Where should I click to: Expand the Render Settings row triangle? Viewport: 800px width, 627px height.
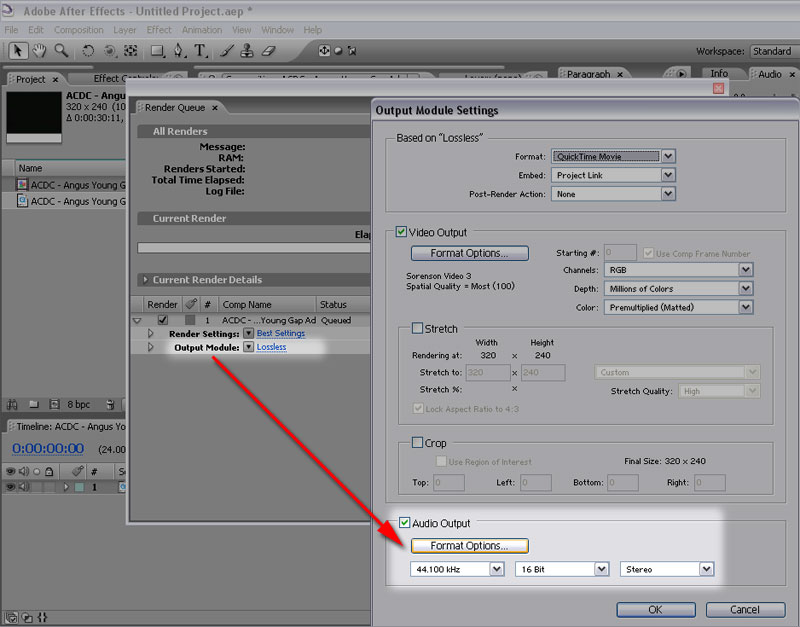point(151,333)
